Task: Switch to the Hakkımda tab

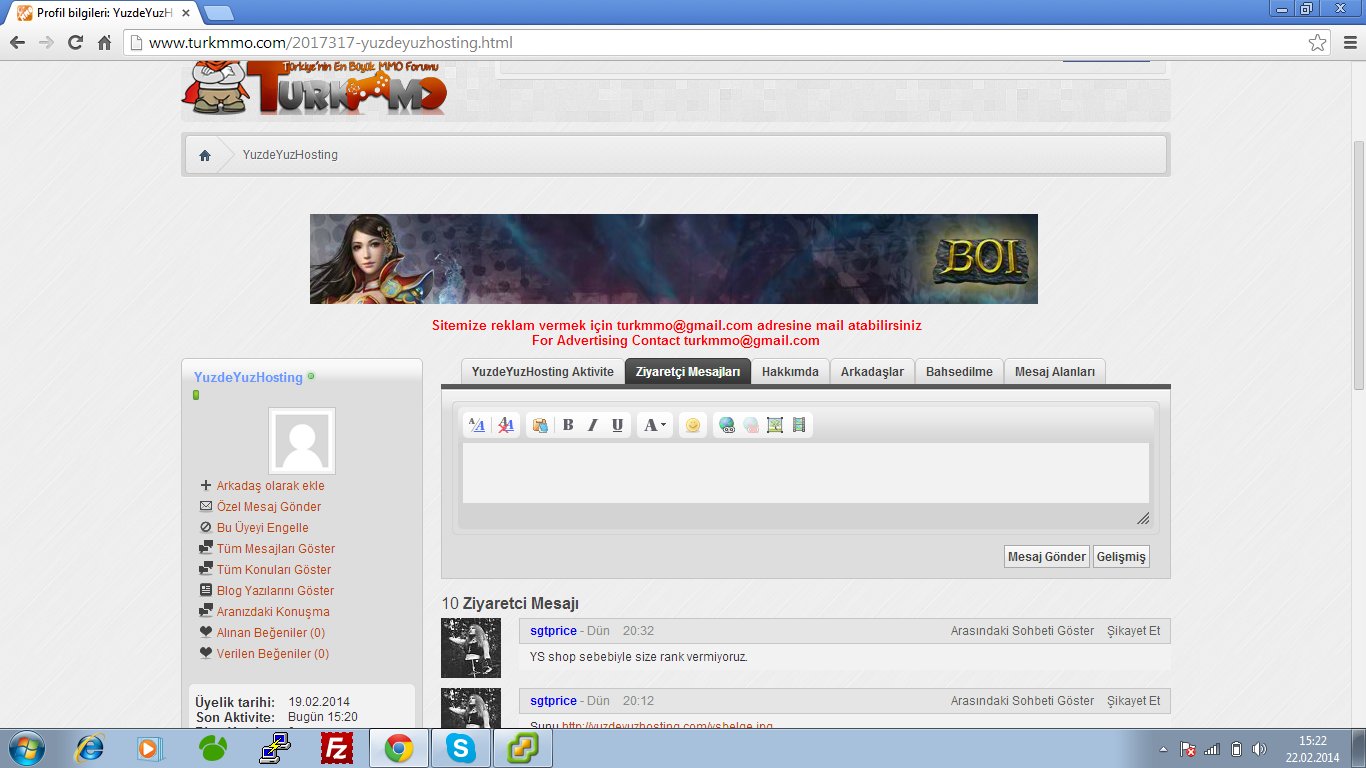Action: (x=790, y=372)
